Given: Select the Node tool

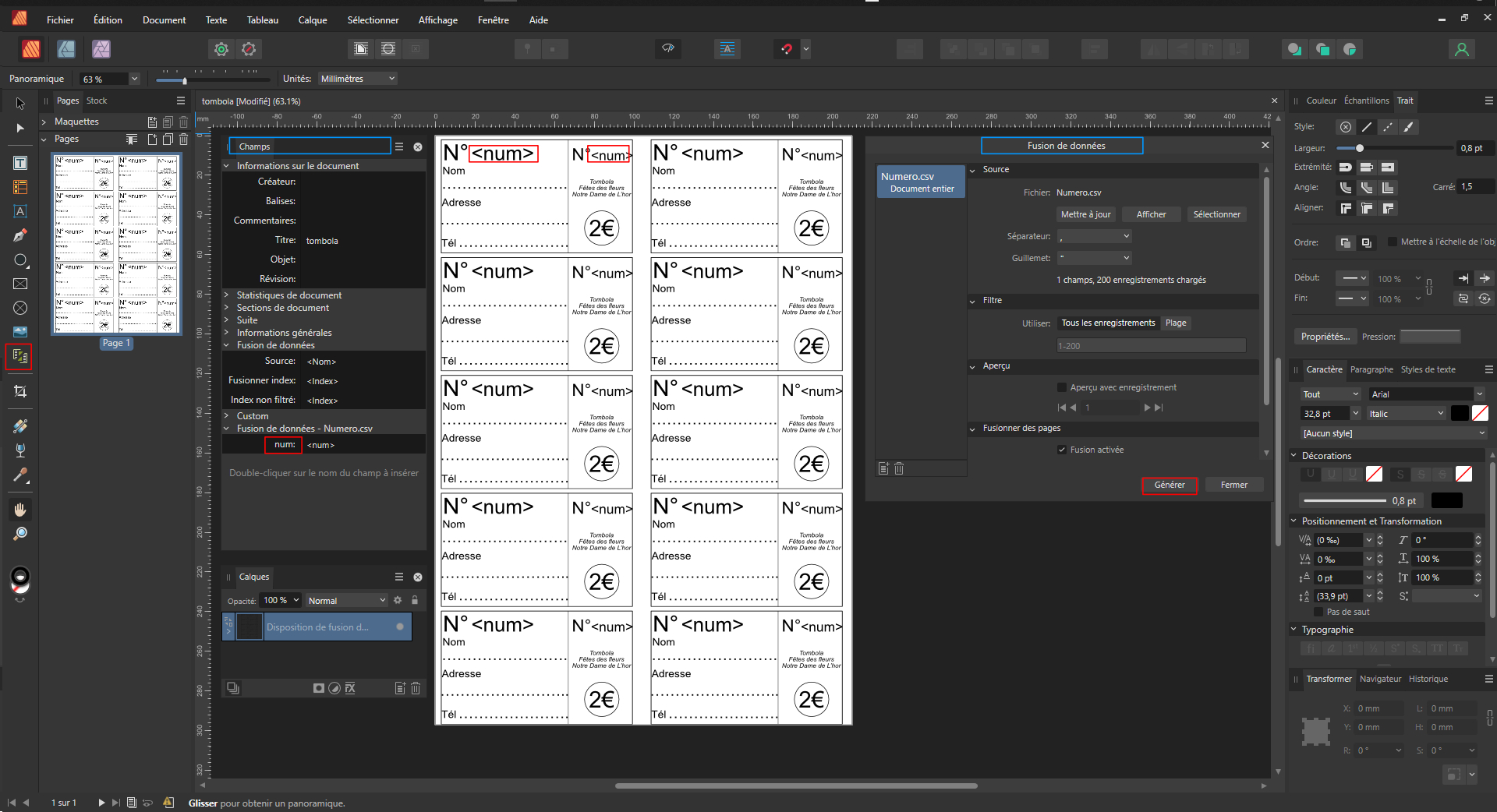Looking at the screenshot, I should 20,128.
